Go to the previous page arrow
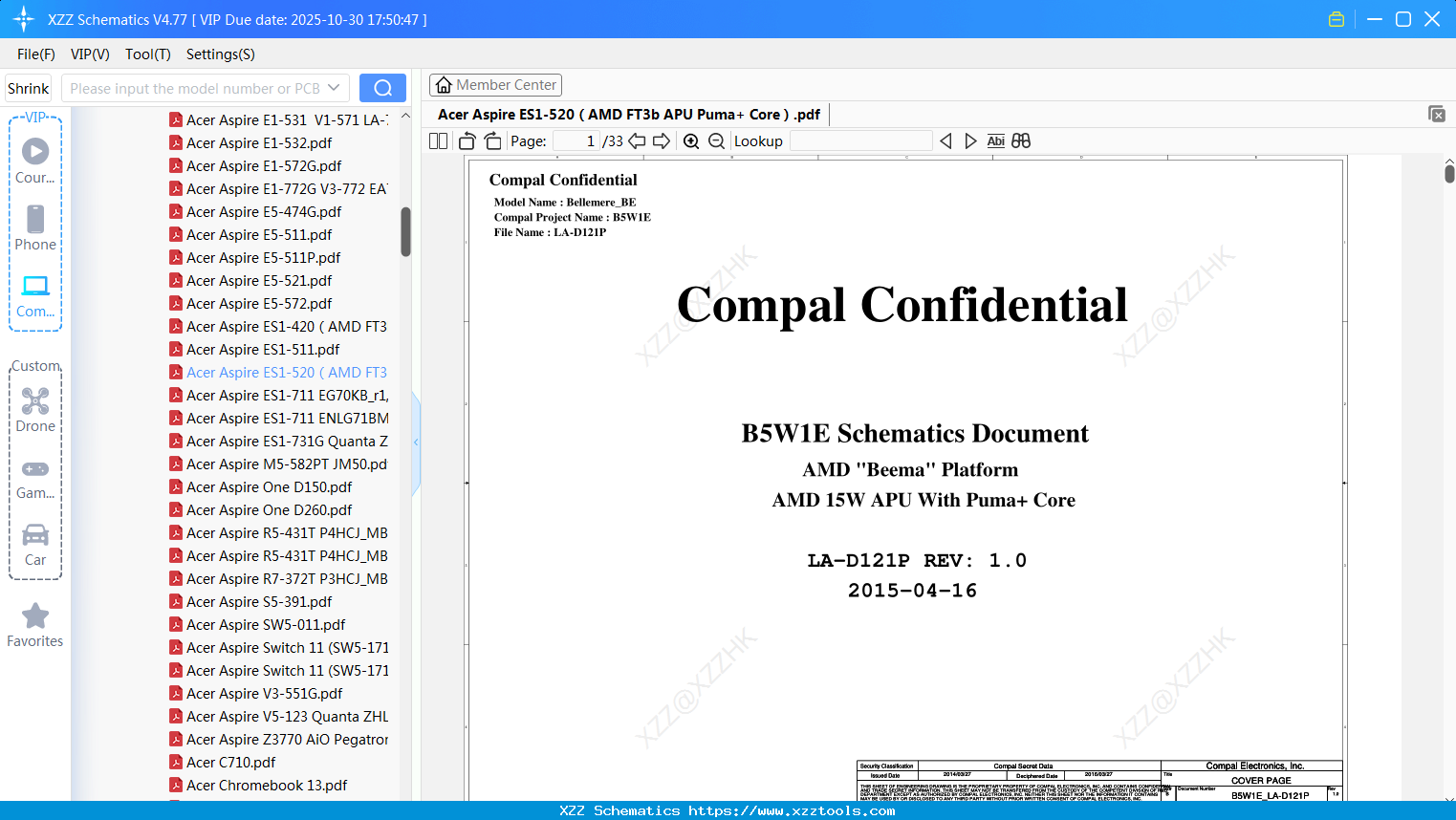Image resolution: width=1456 pixels, height=820 pixels. [637, 141]
